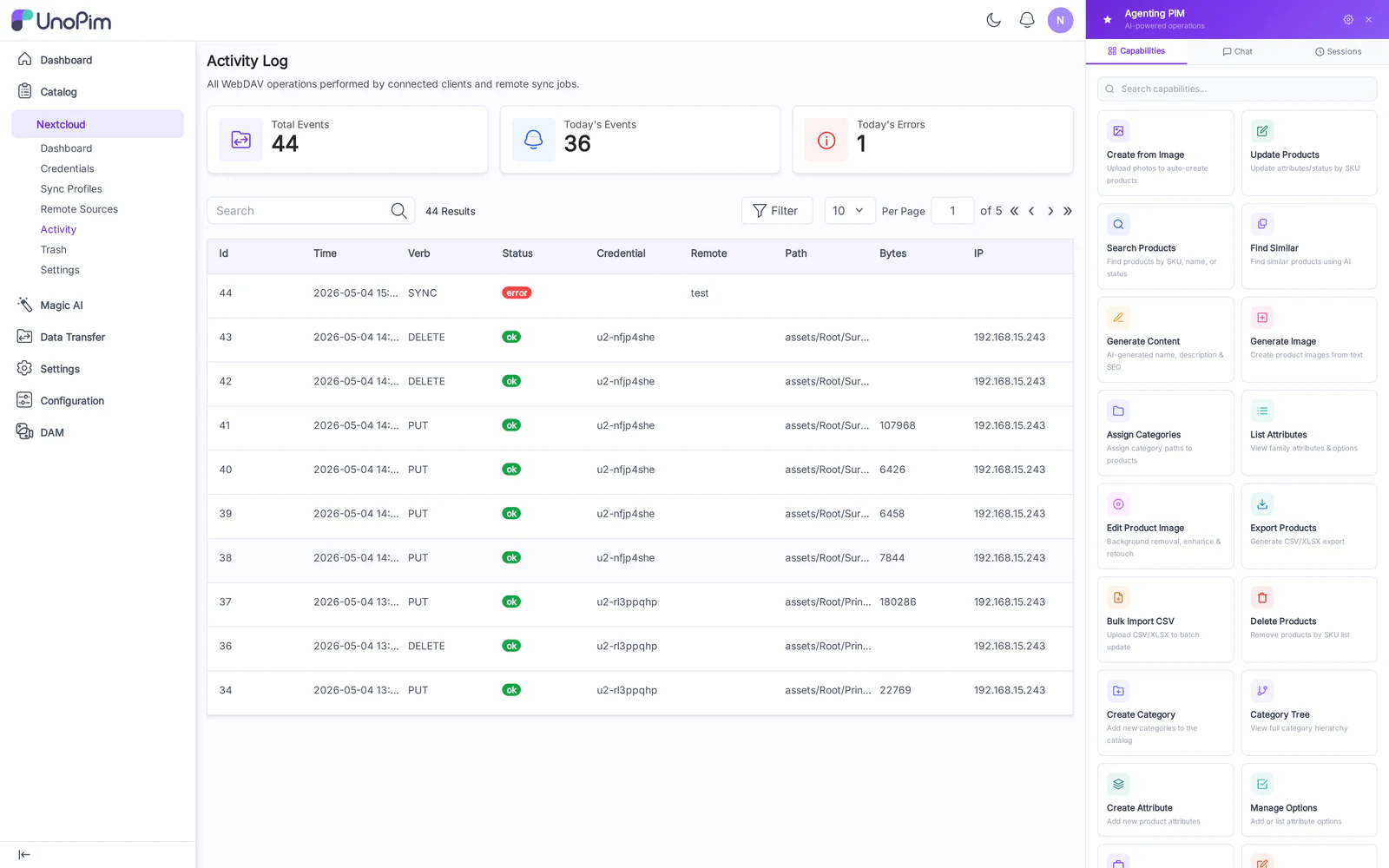Viewport: 1389px width, 868px height.
Task: Go to first page double chevron
Action: (x=1014, y=211)
